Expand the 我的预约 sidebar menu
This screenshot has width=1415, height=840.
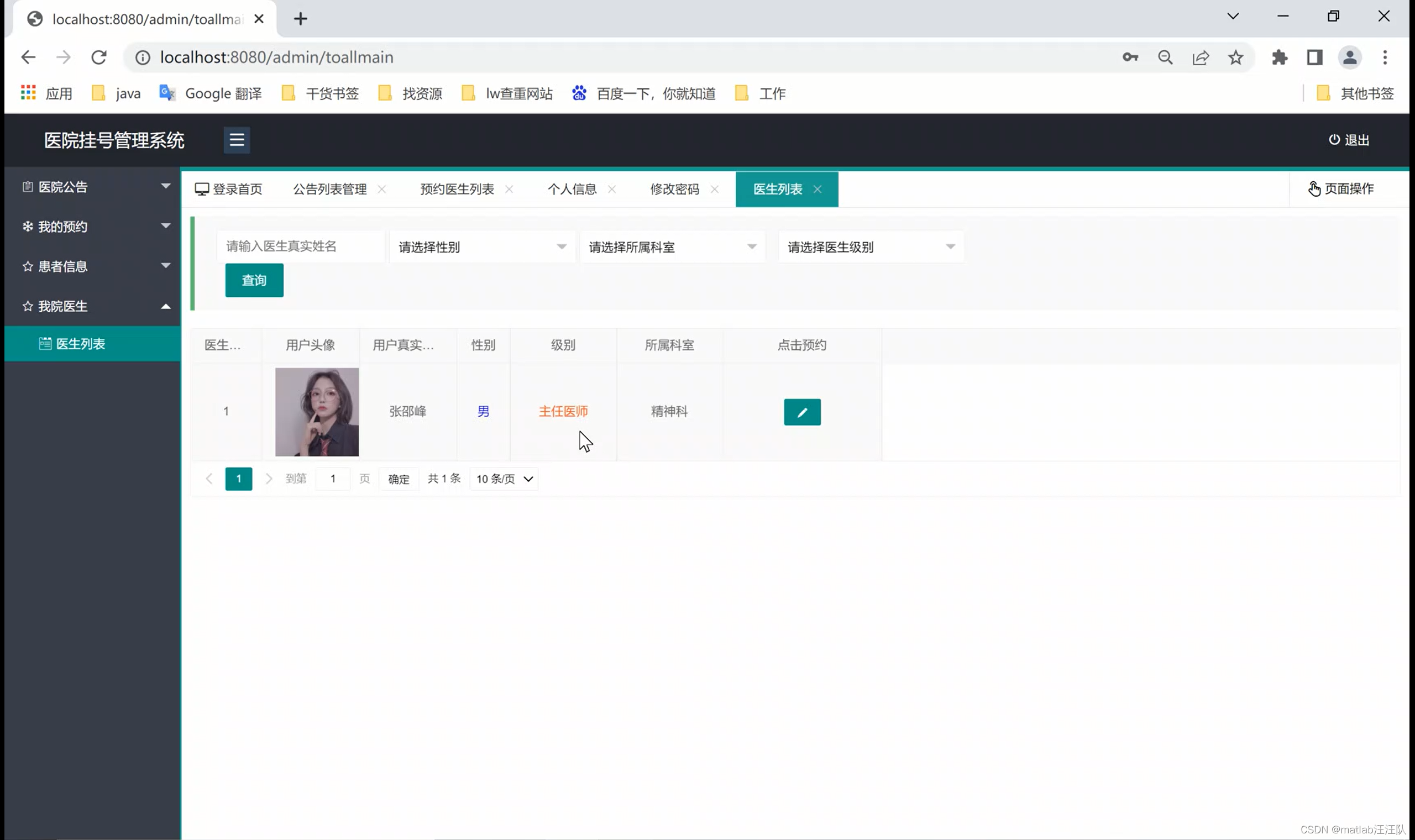pos(93,227)
